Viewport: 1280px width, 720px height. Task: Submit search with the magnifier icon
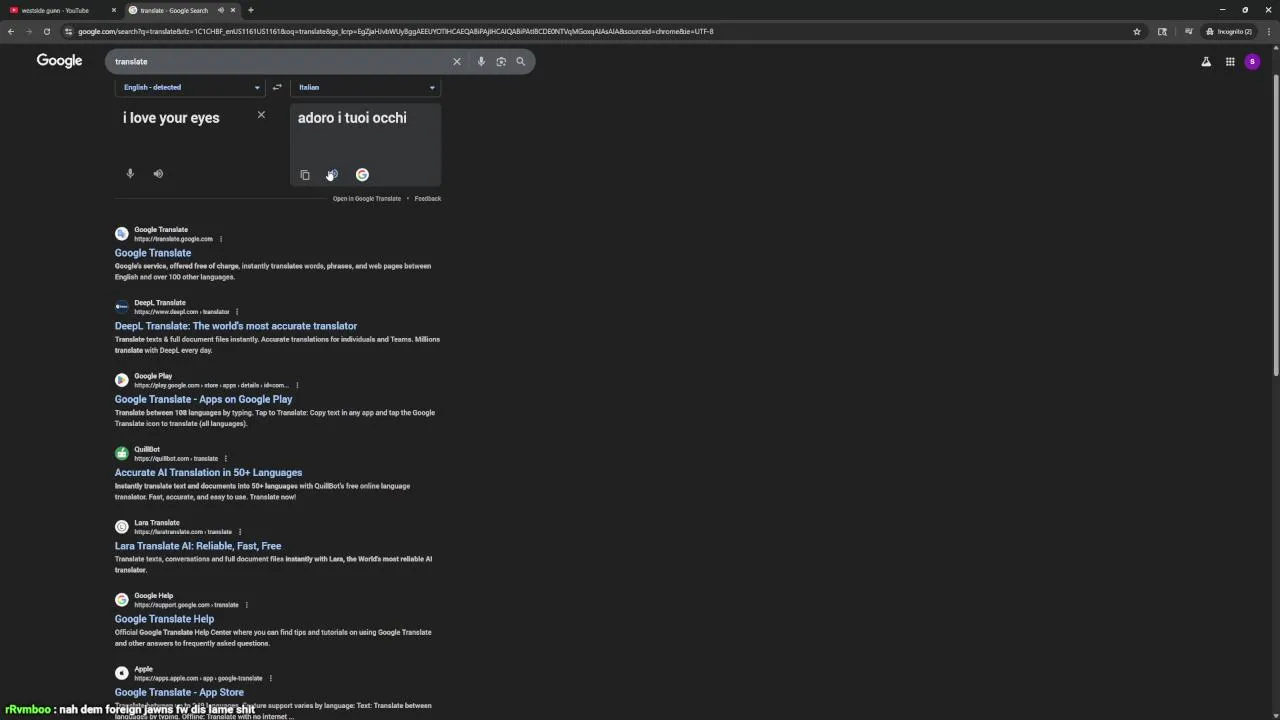click(x=520, y=62)
